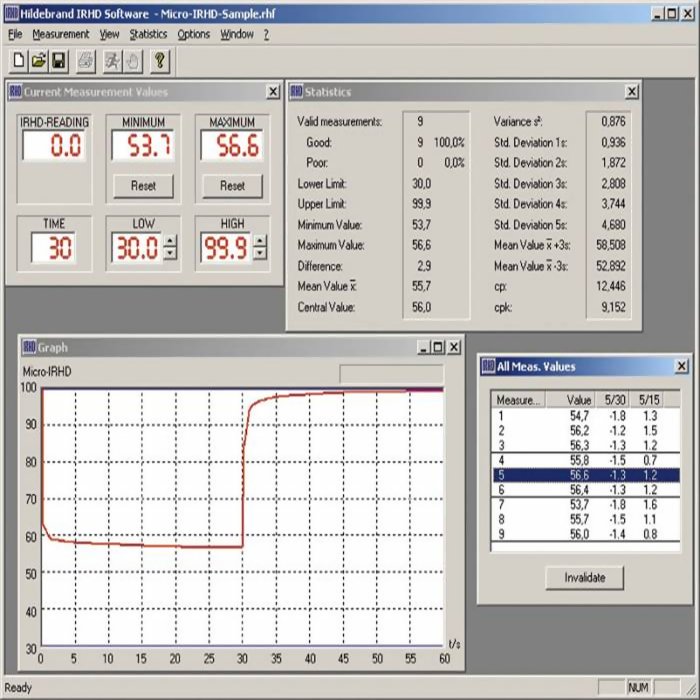Click the New file toolbar icon
This screenshot has width=700, height=700.
pos(18,62)
